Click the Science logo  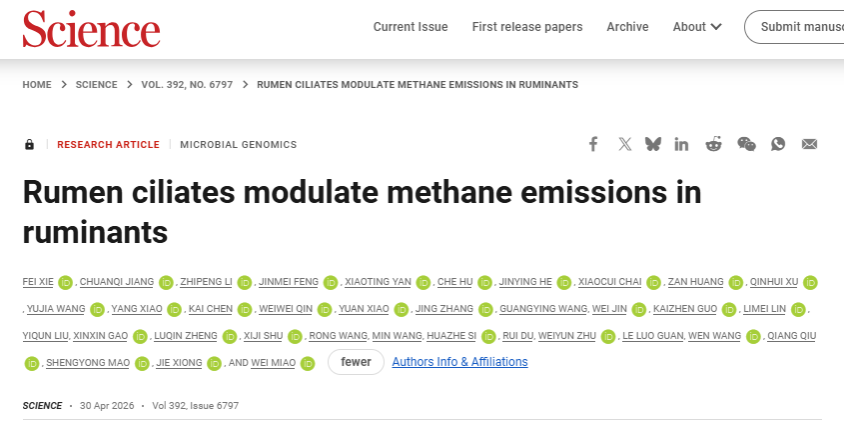[x=92, y=29]
